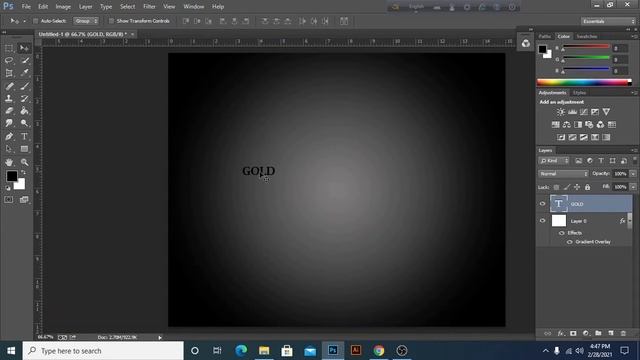
Task: Select the Move tool in toolbox
Action: click(24, 49)
